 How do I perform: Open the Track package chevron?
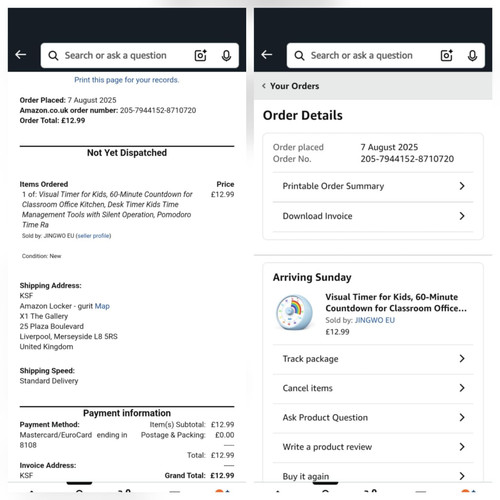point(462,359)
